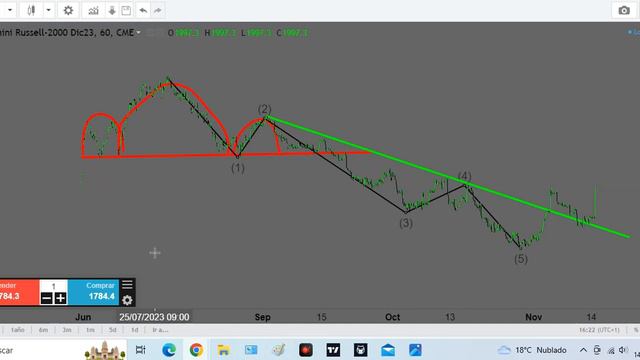Open the volume speaker tray icon

coord(623,350)
